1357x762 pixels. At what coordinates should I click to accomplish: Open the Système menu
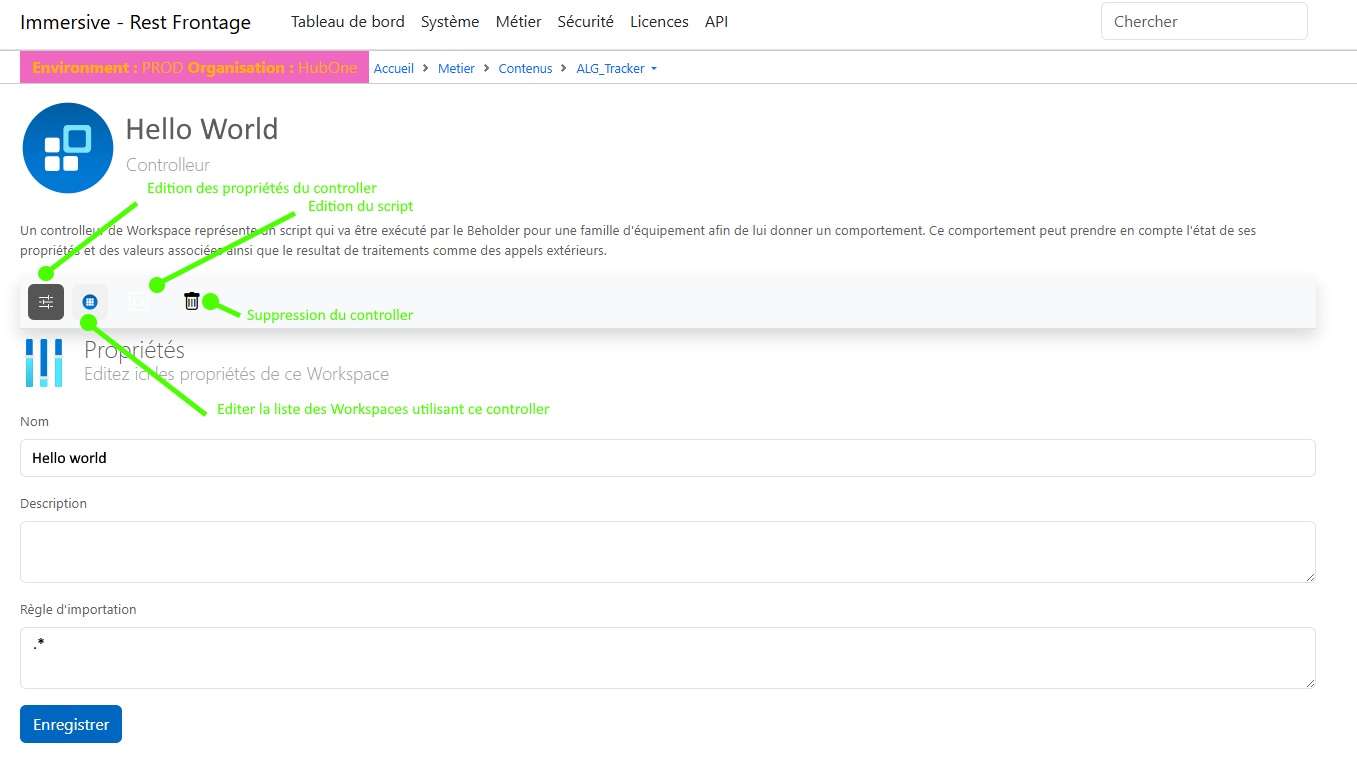(x=449, y=21)
